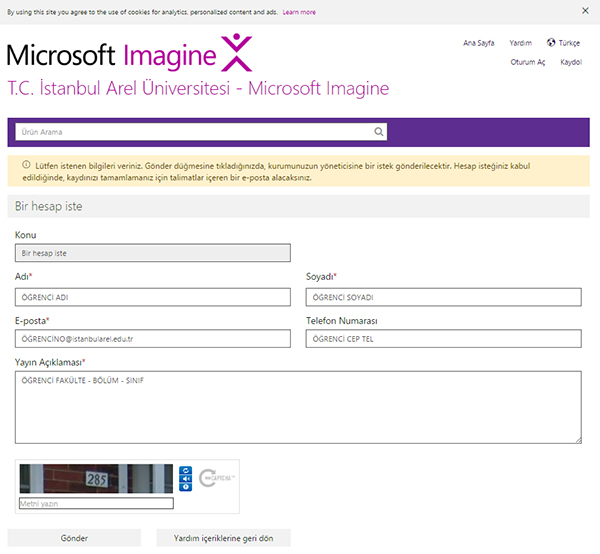Image resolution: width=600 pixels, height=554 pixels.
Task: Click the search magnifier icon
Action: tap(378, 132)
